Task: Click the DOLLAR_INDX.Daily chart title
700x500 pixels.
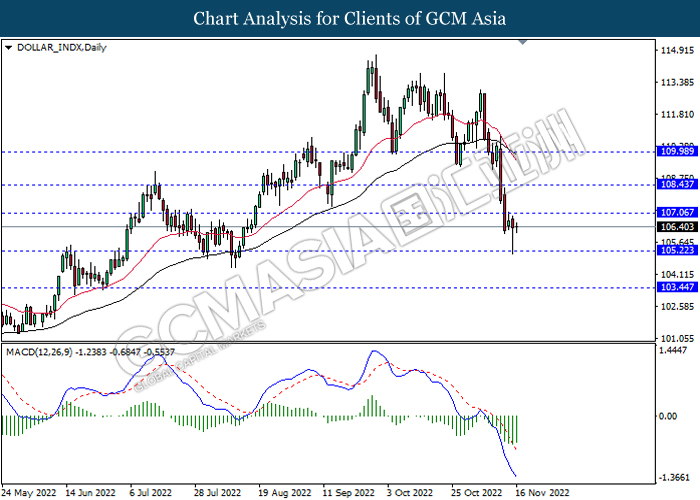Action: click(x=62, y=47)
